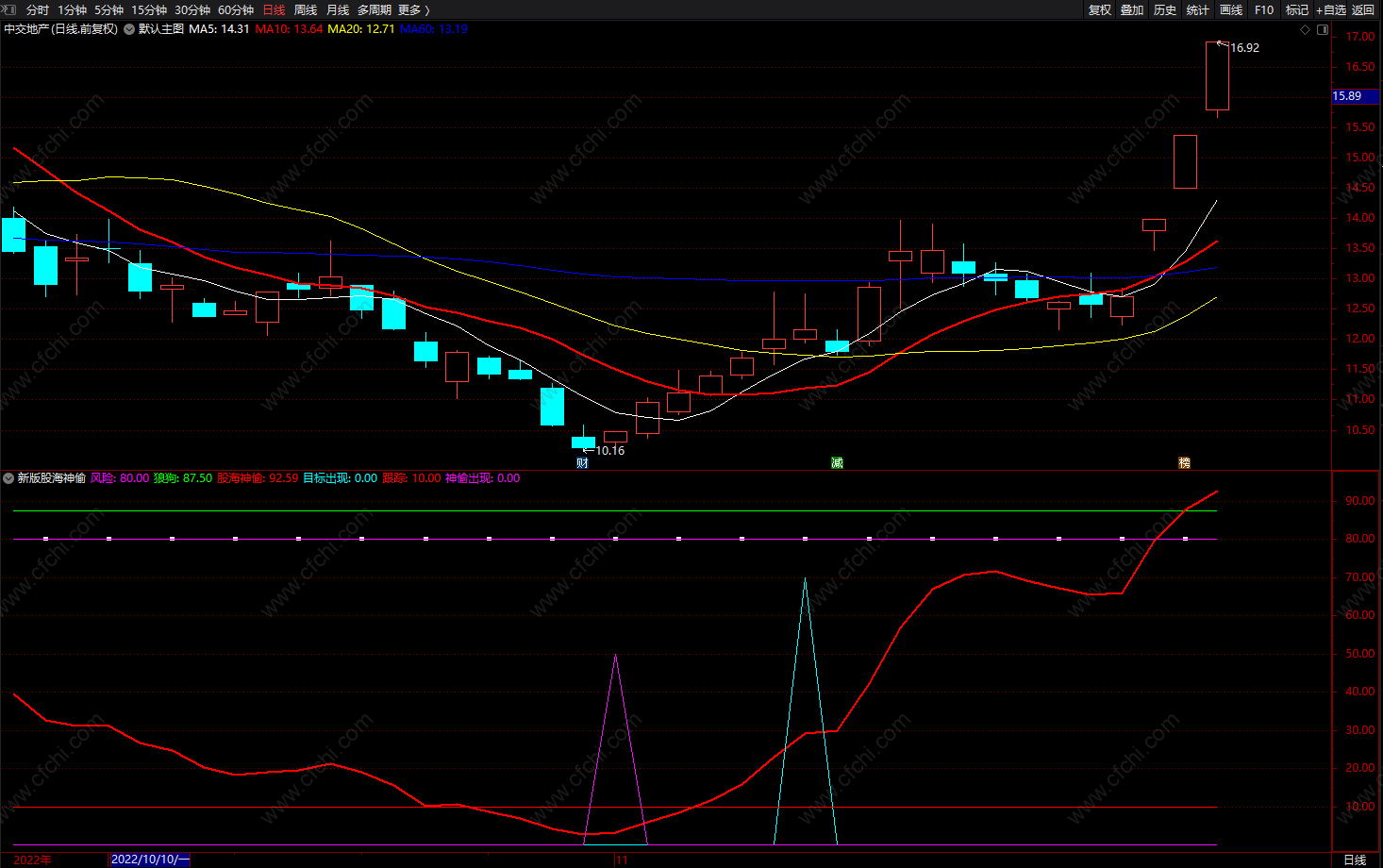
Task: Open F10 company information
Action: click(1264, 9)
